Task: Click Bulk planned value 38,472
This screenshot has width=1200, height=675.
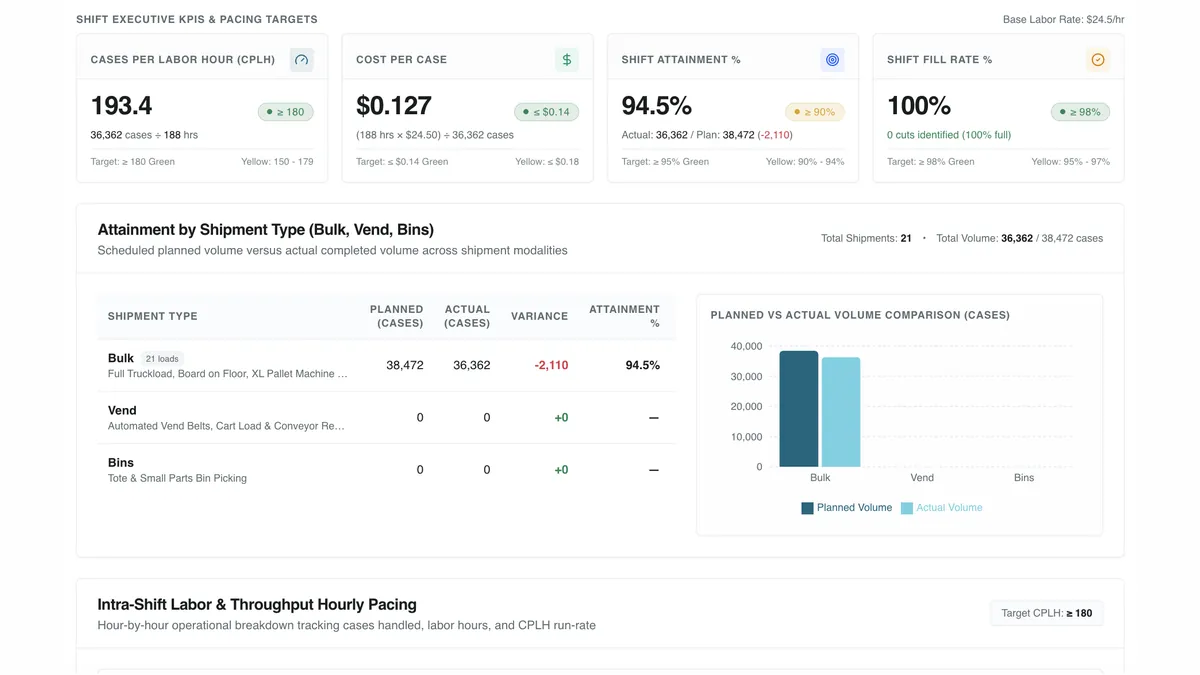Action: pos(405,365)
